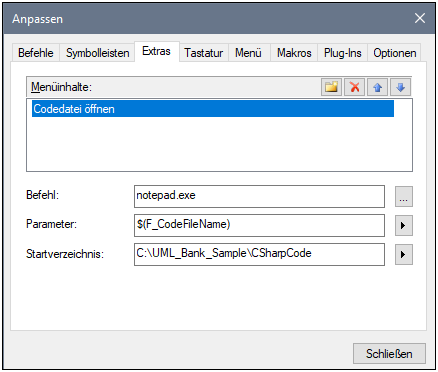438x372 pixels.
Task: Add a new menu entry via folder icon
Action: 331,87
